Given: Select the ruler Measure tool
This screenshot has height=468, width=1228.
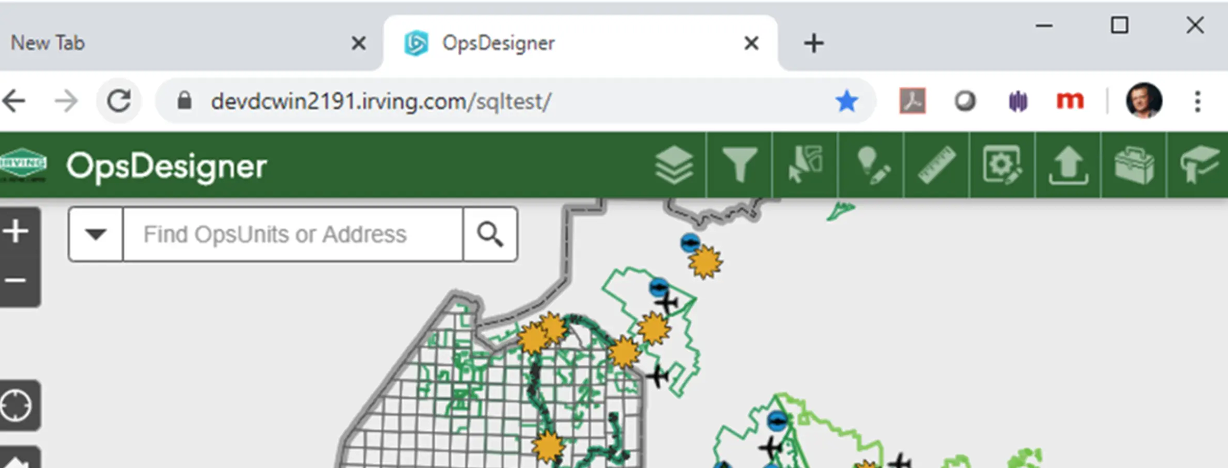Looking at the screenshot, I should pos(936,166).
